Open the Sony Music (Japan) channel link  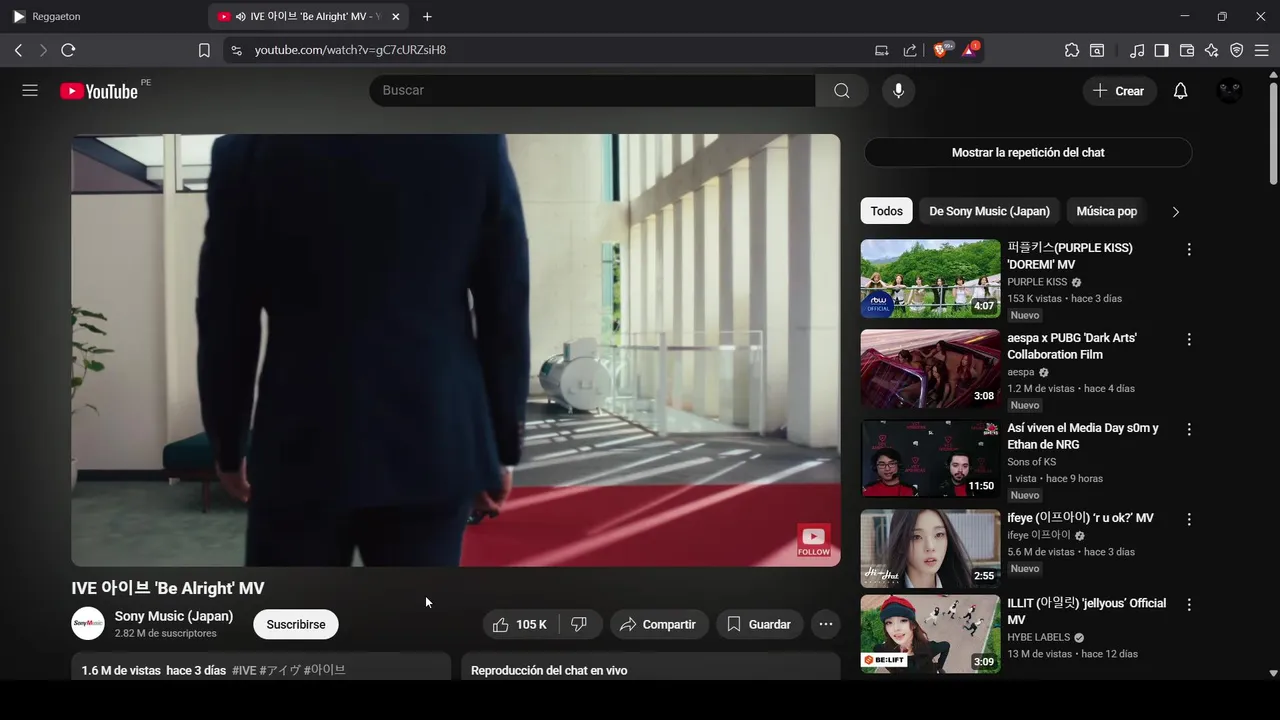coord(174,616)
